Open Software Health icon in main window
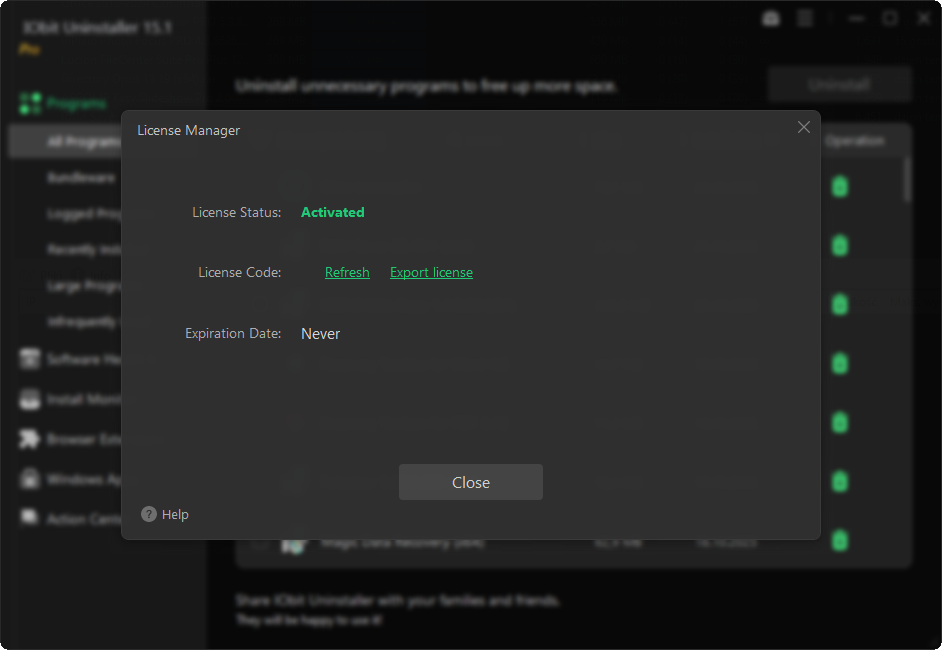This screenshot has width=942, height=650. pos(29,359)
